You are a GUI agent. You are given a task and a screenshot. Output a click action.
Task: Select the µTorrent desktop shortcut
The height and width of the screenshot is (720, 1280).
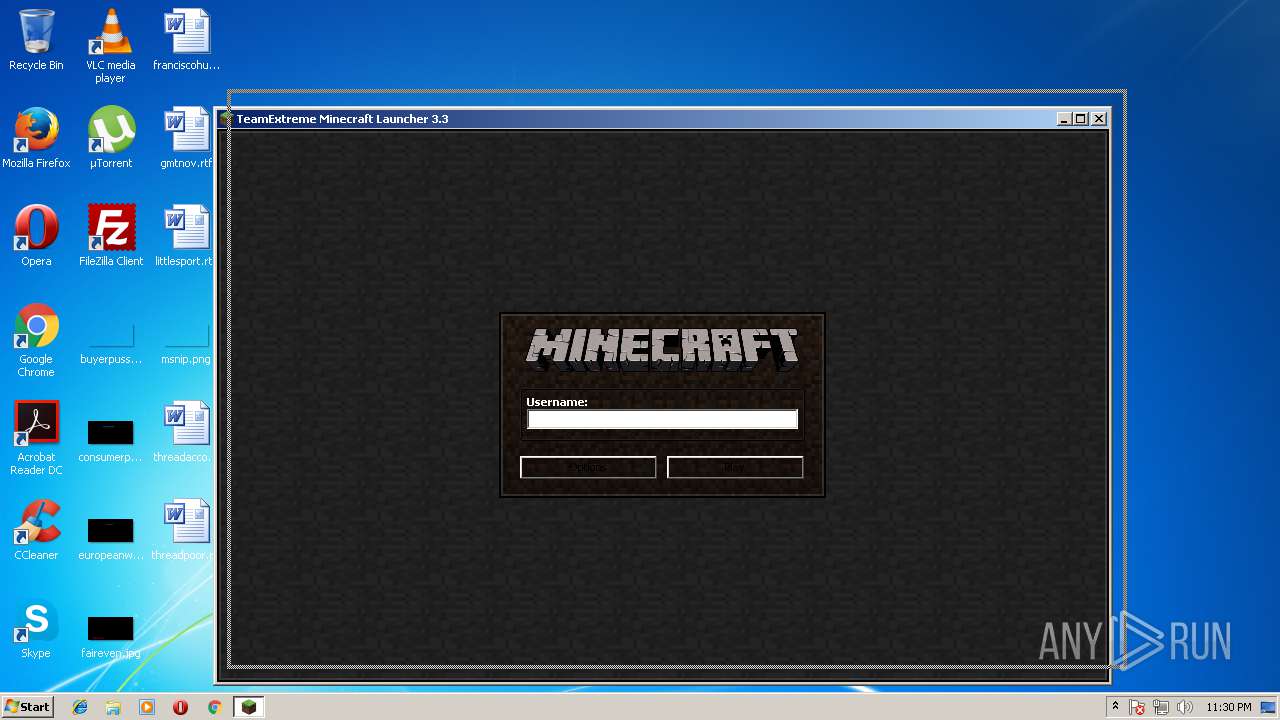click(111, 138)
